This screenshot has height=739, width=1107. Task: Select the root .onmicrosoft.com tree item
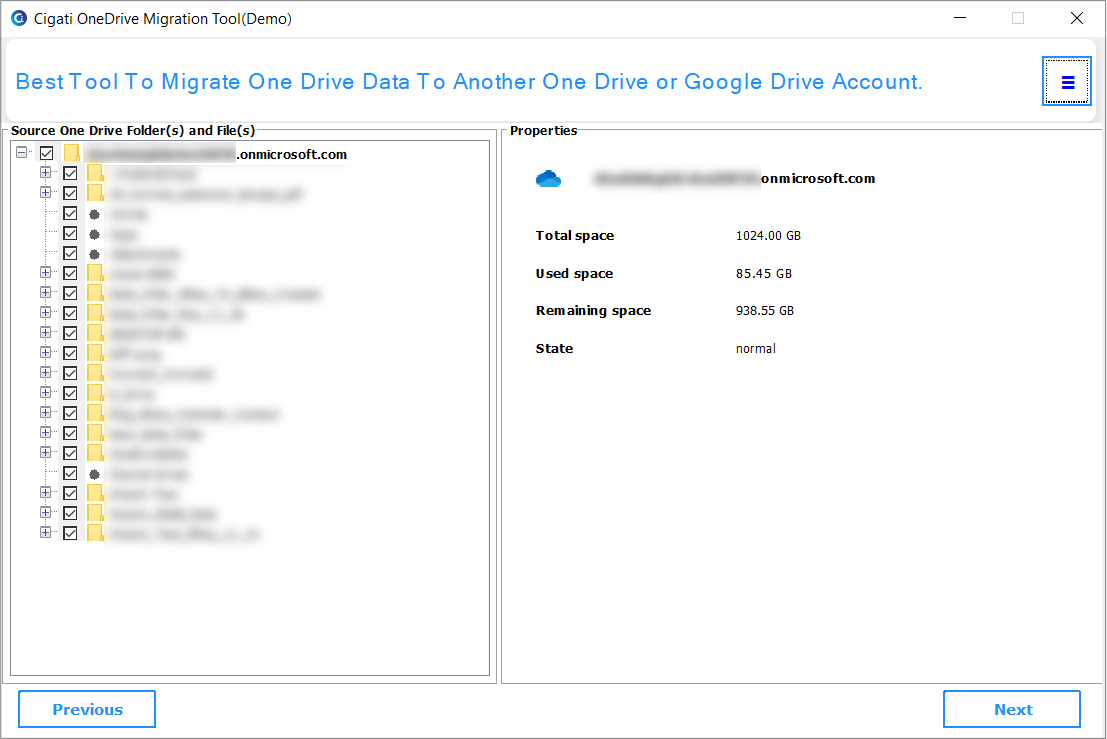[x=216, y=154]
